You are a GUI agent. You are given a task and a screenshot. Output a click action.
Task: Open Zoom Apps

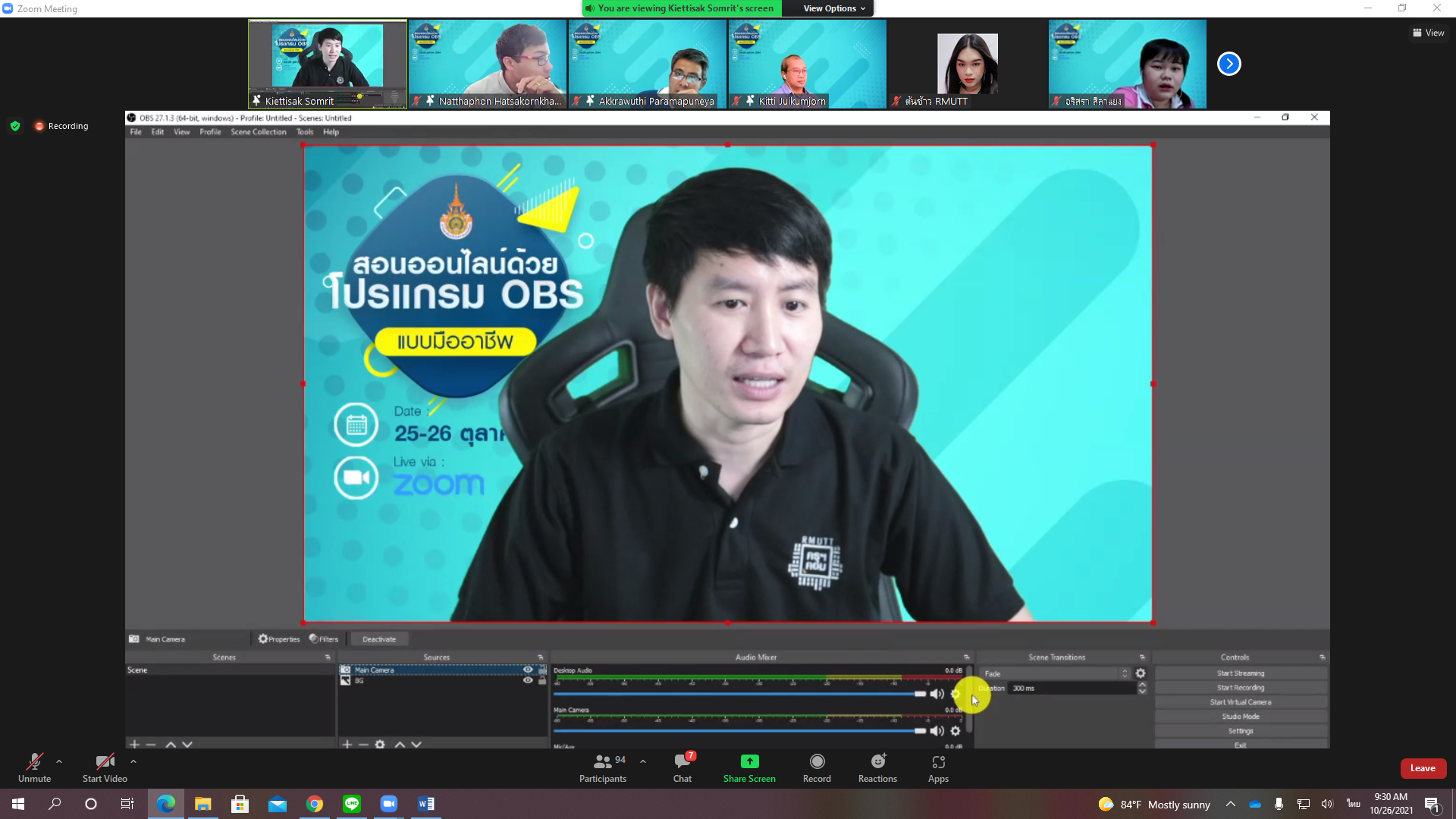pyautogui.click(x=938, y=767)
